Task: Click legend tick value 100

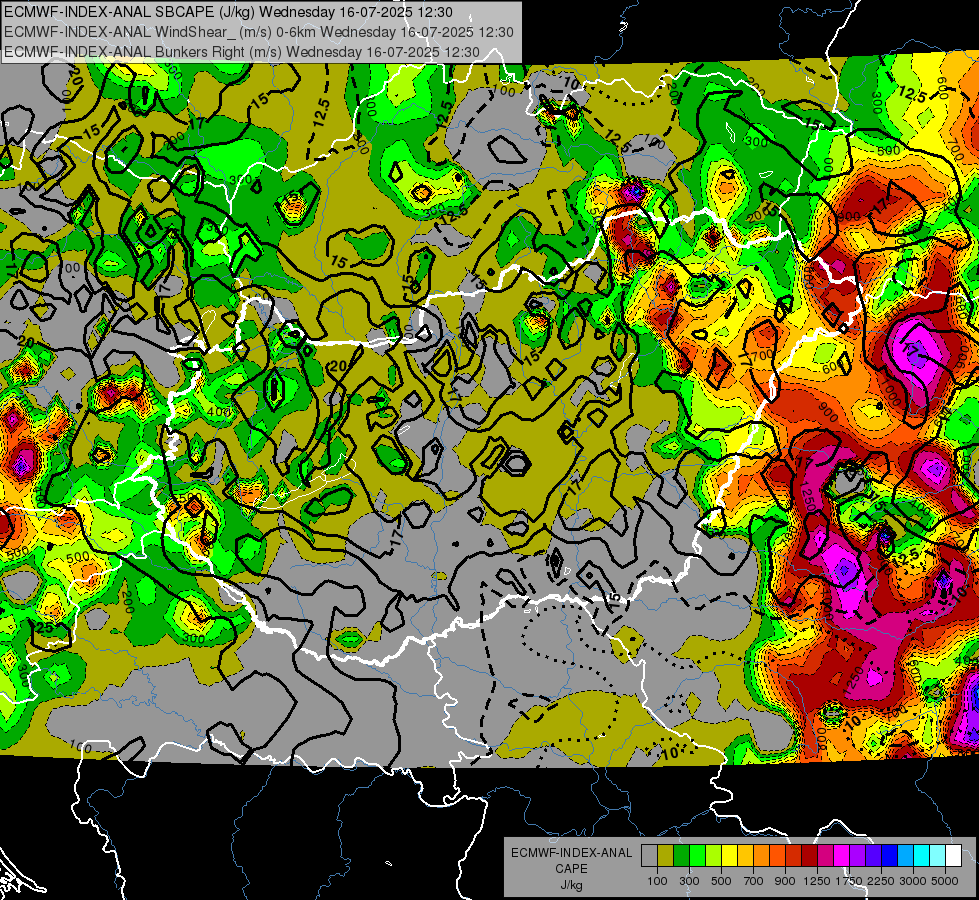Action: (657, 881)
